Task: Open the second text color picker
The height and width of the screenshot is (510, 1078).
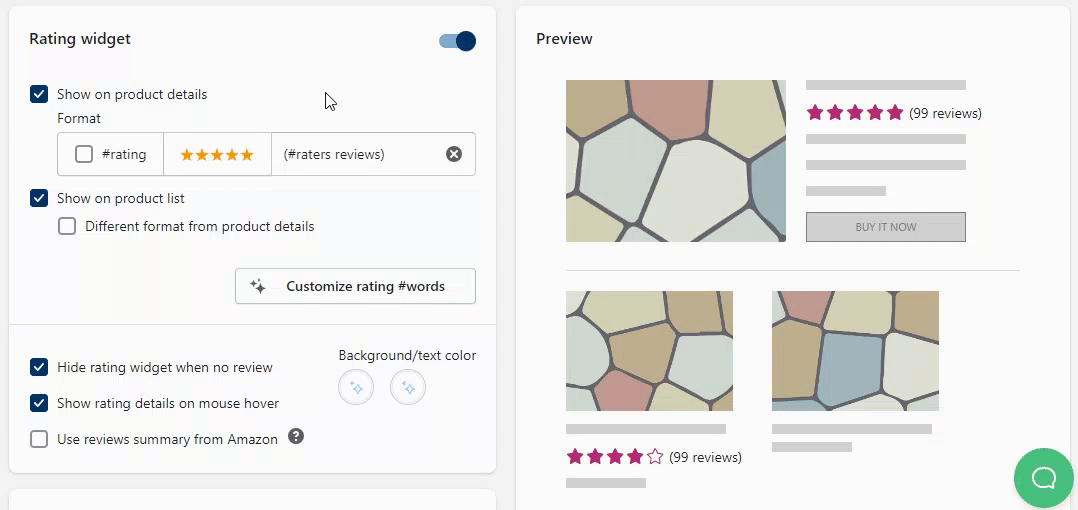Action: point(408,387)
